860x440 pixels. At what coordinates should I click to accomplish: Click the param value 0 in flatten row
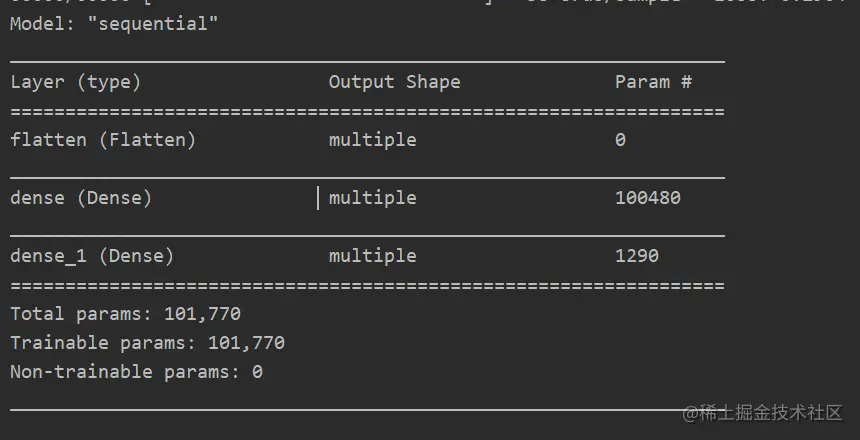tap(620, 140)
